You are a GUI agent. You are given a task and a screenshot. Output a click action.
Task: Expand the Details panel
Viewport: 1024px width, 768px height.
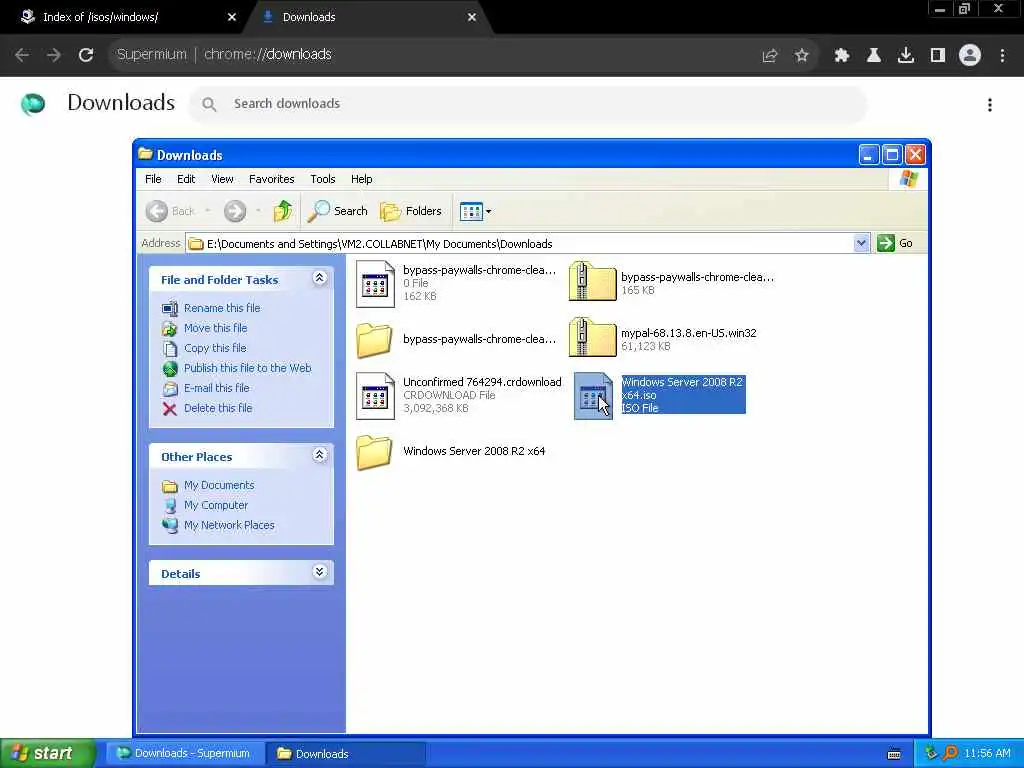pyautogui.click(x=319, y=572)
